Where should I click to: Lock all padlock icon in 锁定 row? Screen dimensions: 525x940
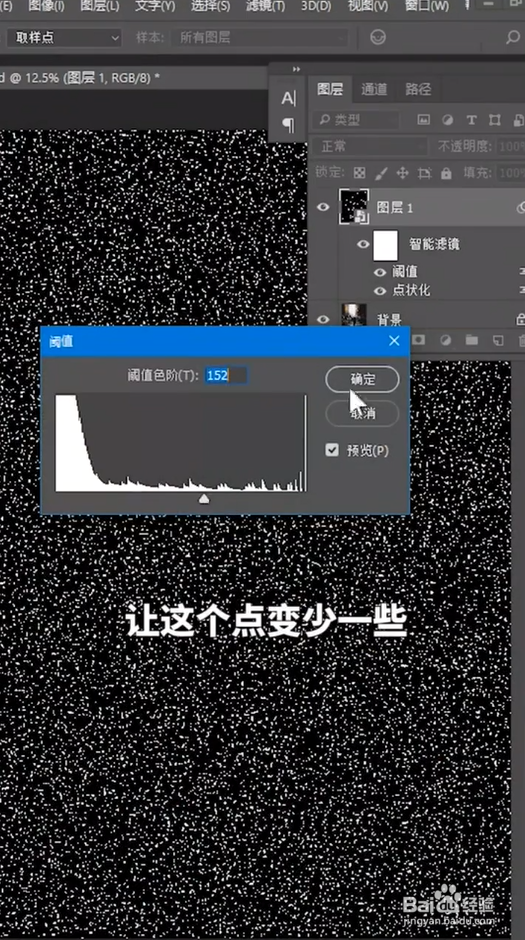click(x=446, y=173)
